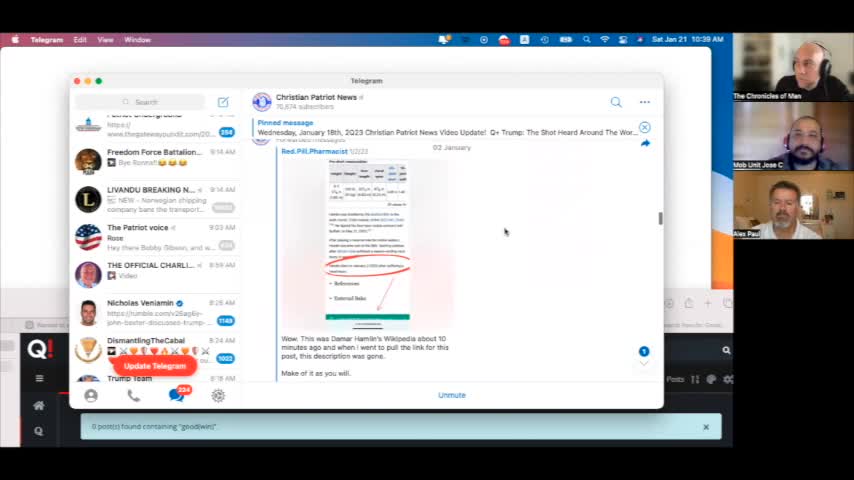Open the Trump Team chat
This screenshot has height=480, width=854.
(155, 378)
